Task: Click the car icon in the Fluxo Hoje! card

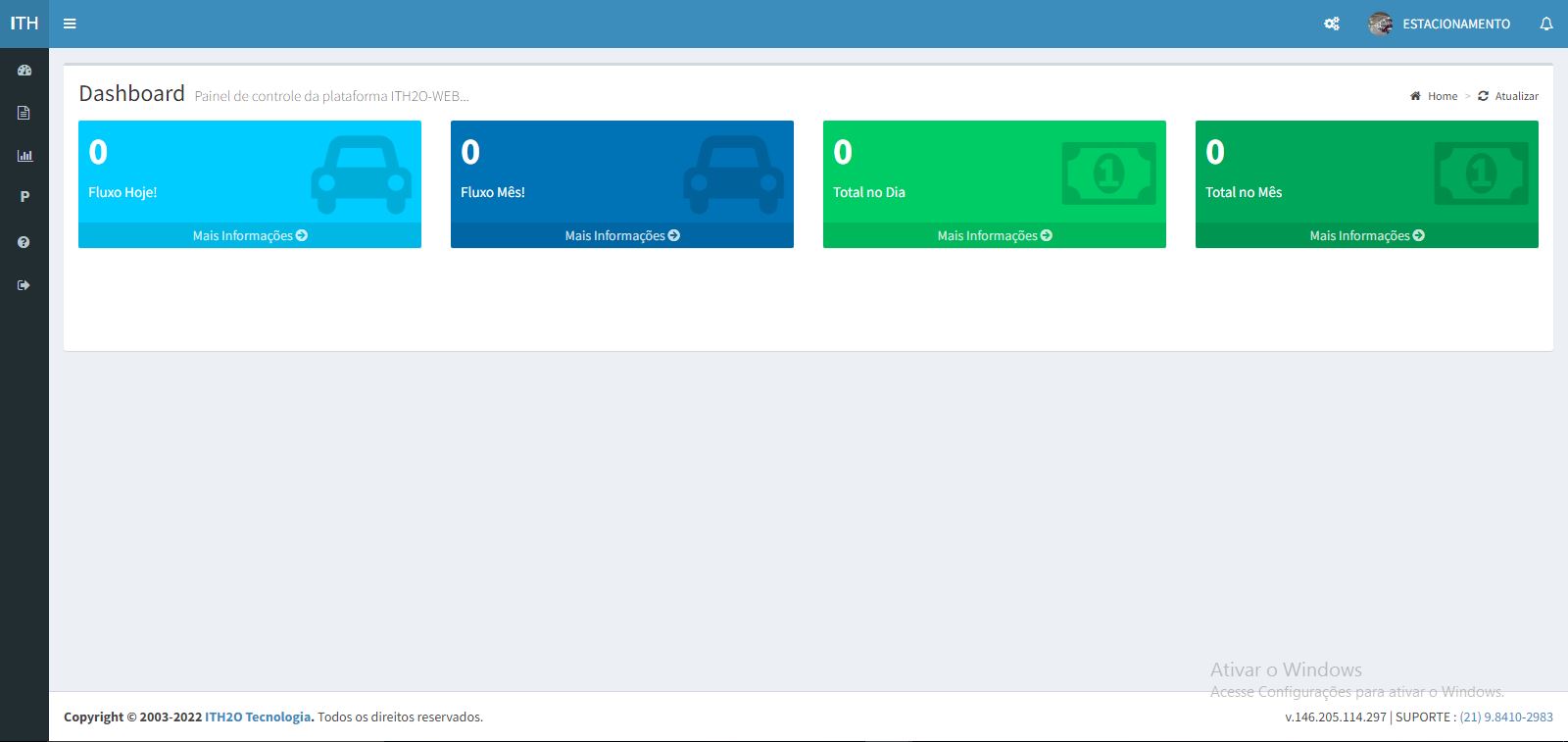Action: point(362,174)
